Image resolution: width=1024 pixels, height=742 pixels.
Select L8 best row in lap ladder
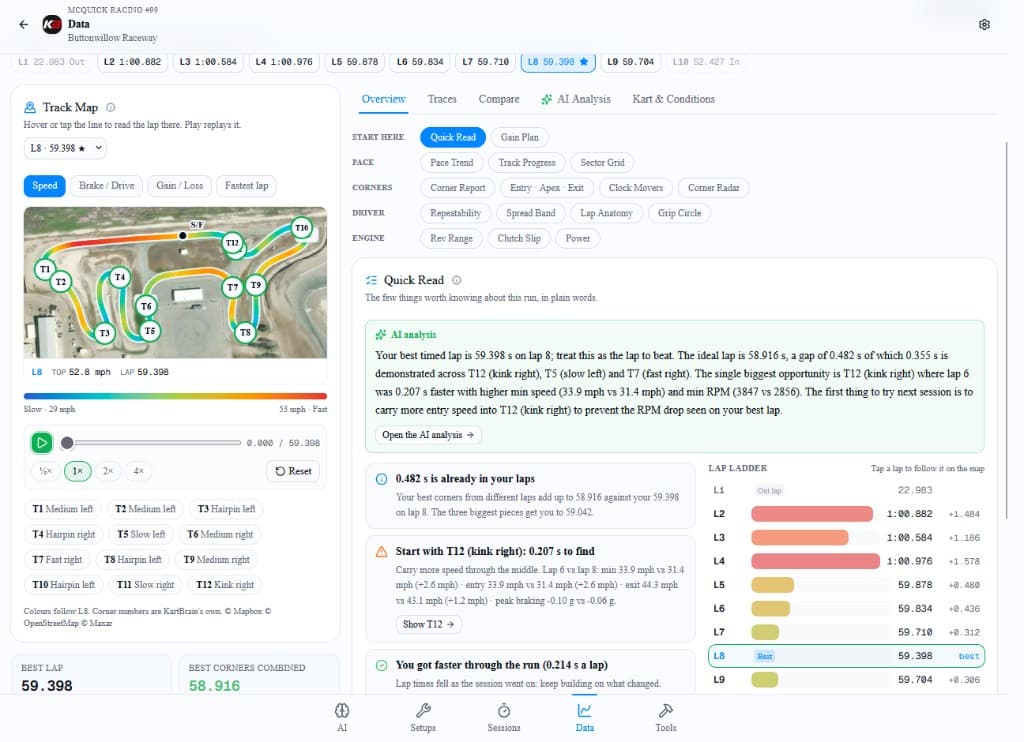pyautogui.click(x=846, y=656)
